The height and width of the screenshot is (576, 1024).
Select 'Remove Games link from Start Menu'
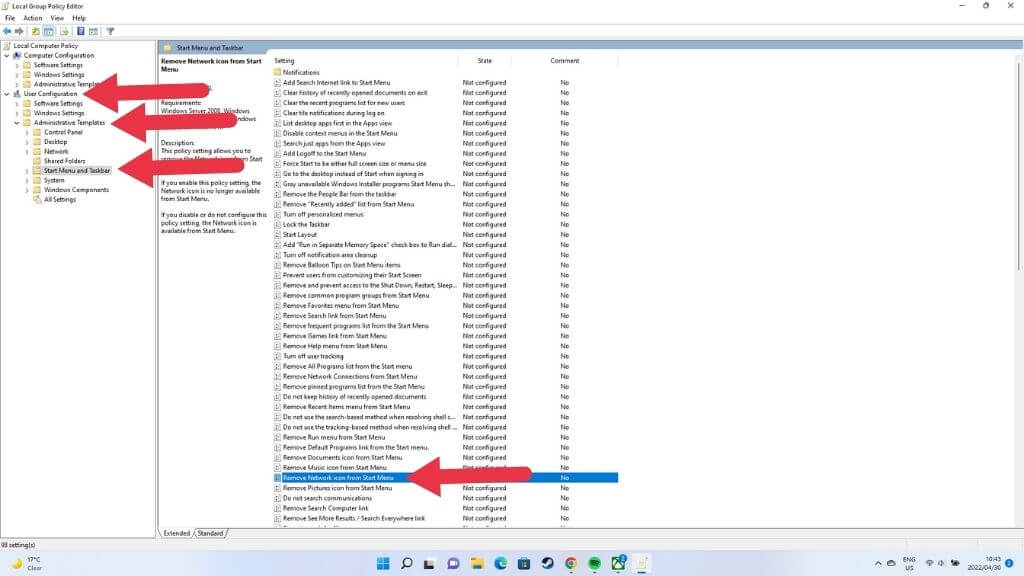334,336
